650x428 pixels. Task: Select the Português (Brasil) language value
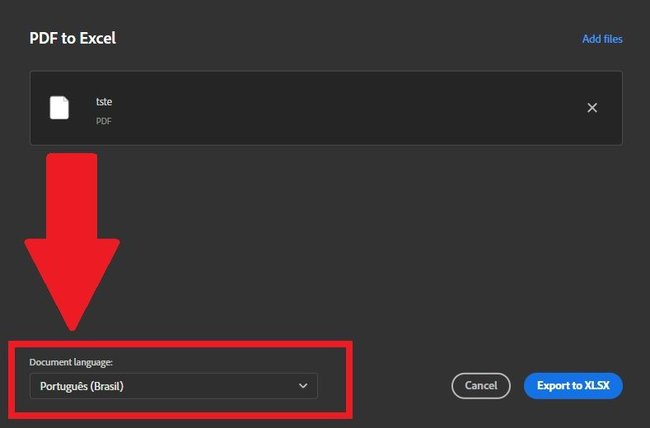82,386
